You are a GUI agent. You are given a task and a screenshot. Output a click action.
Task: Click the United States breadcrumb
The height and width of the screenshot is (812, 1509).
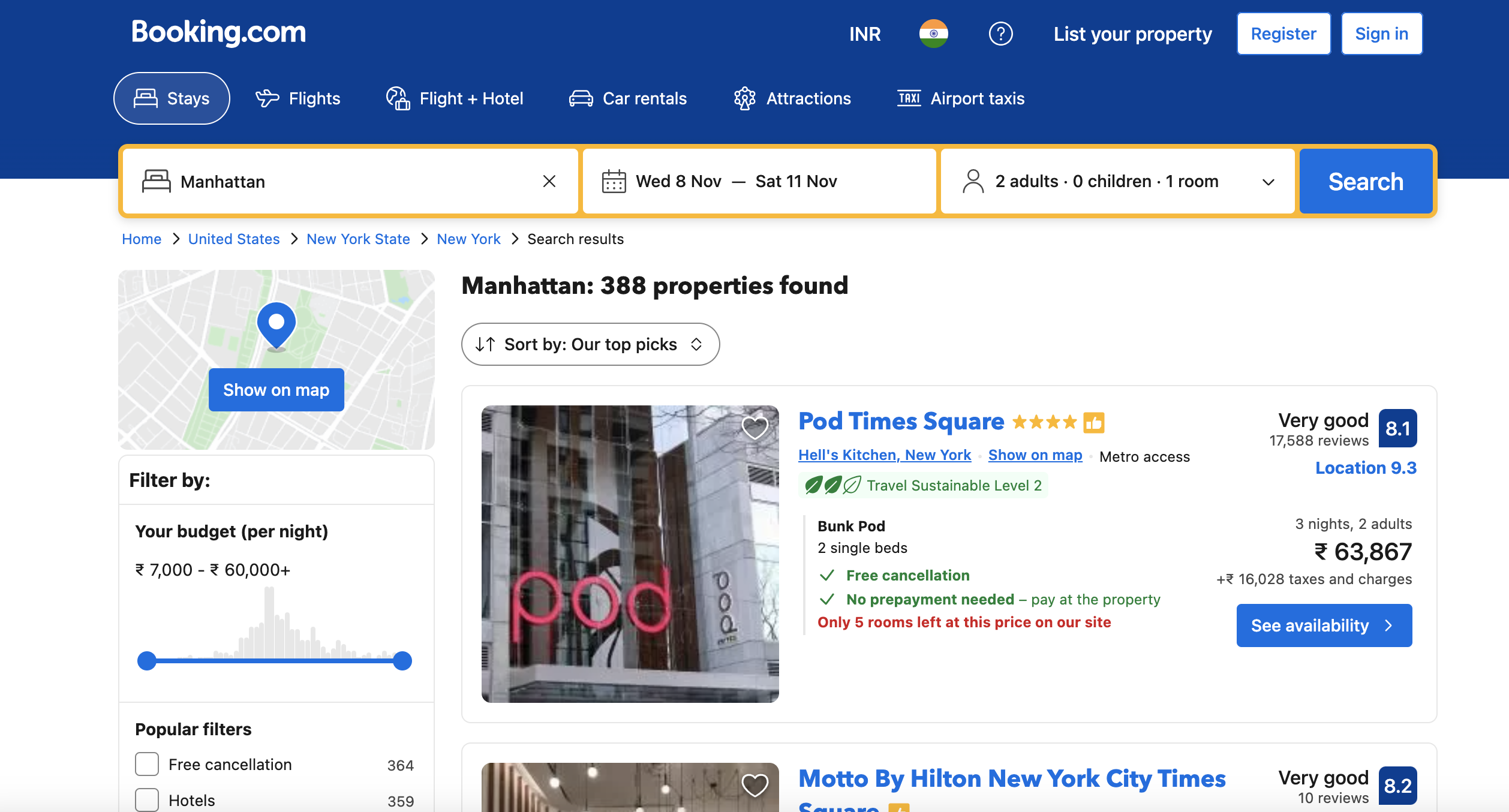coord(234,239)
